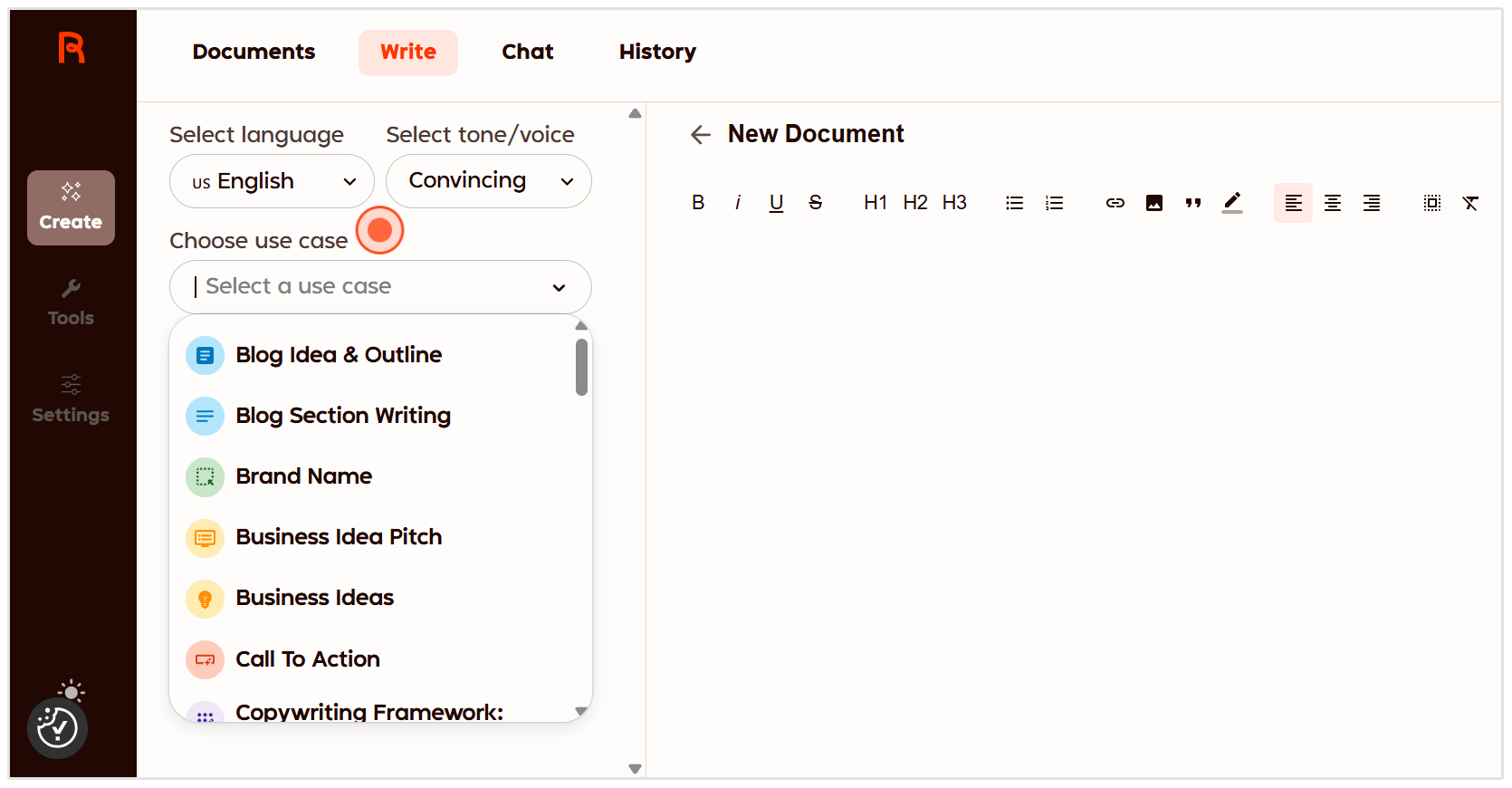Toggle the light/dark mode sun icon
1512x788 pixels.
pos(71,692)
